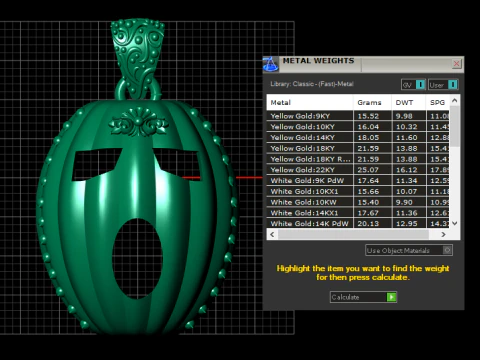Viewport: 480px width, 360px height.
Task: Click the Metal Weights flask icon
Action: tap(271, 64)
